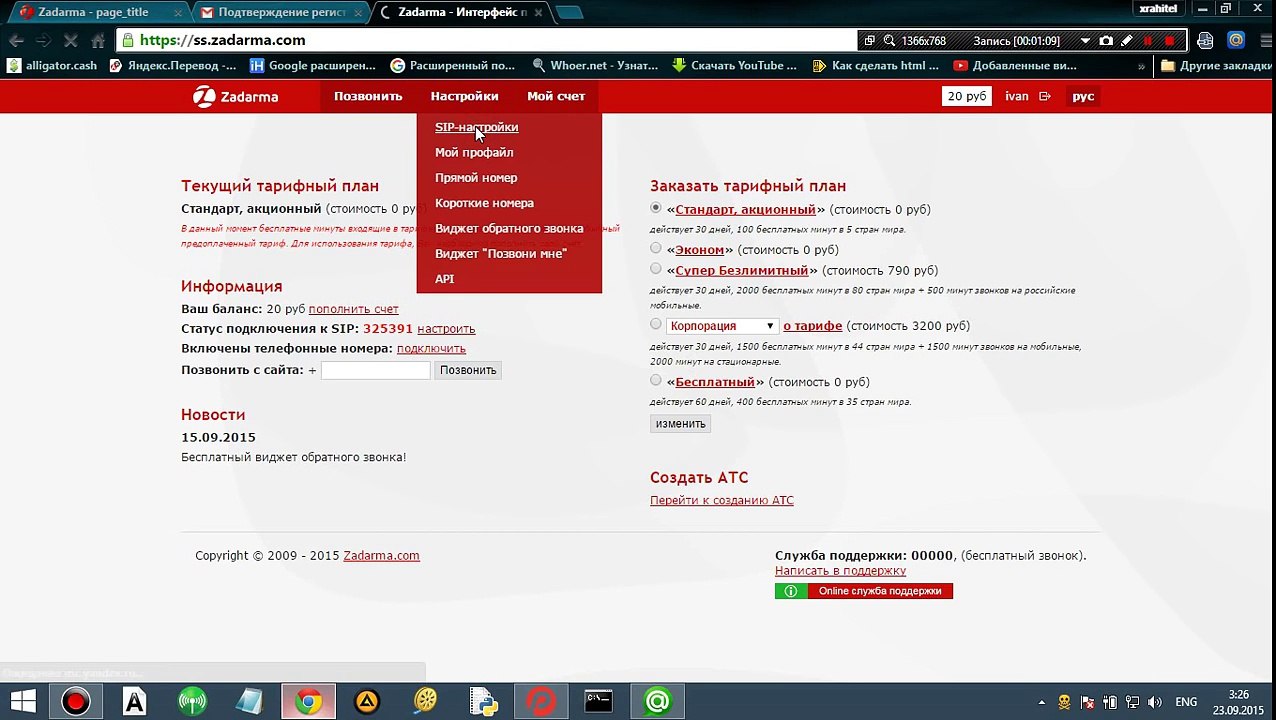Choose API from the settings menu
1276x720 pixels.
pos(444,279)
